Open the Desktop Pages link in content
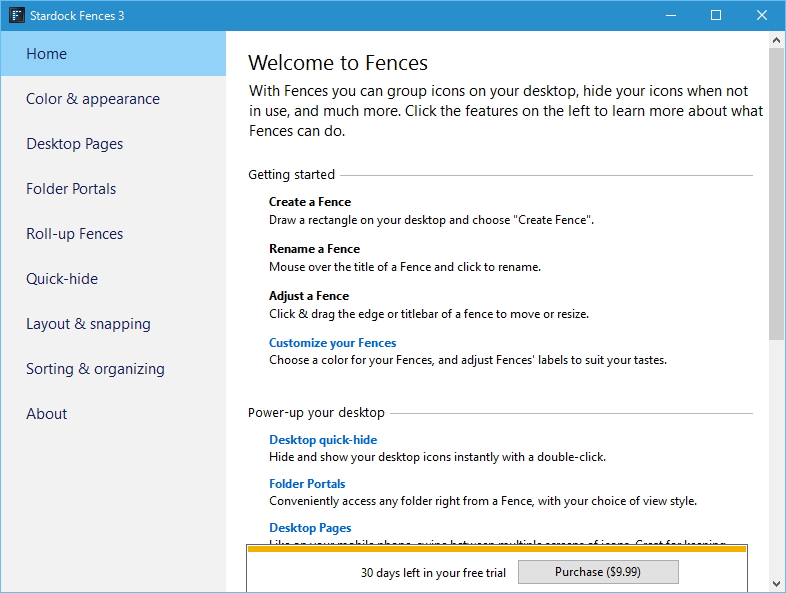 310,528
